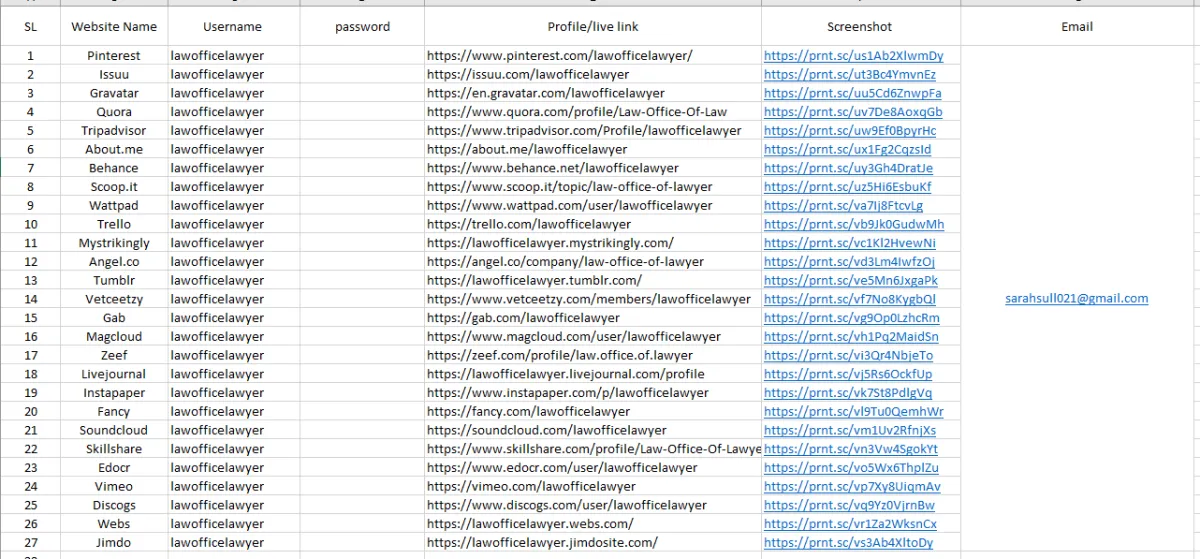Select the https://gab.com/lawofficelawyer cell
Viewport: 1200px width, 559px height.
point(593,318)
